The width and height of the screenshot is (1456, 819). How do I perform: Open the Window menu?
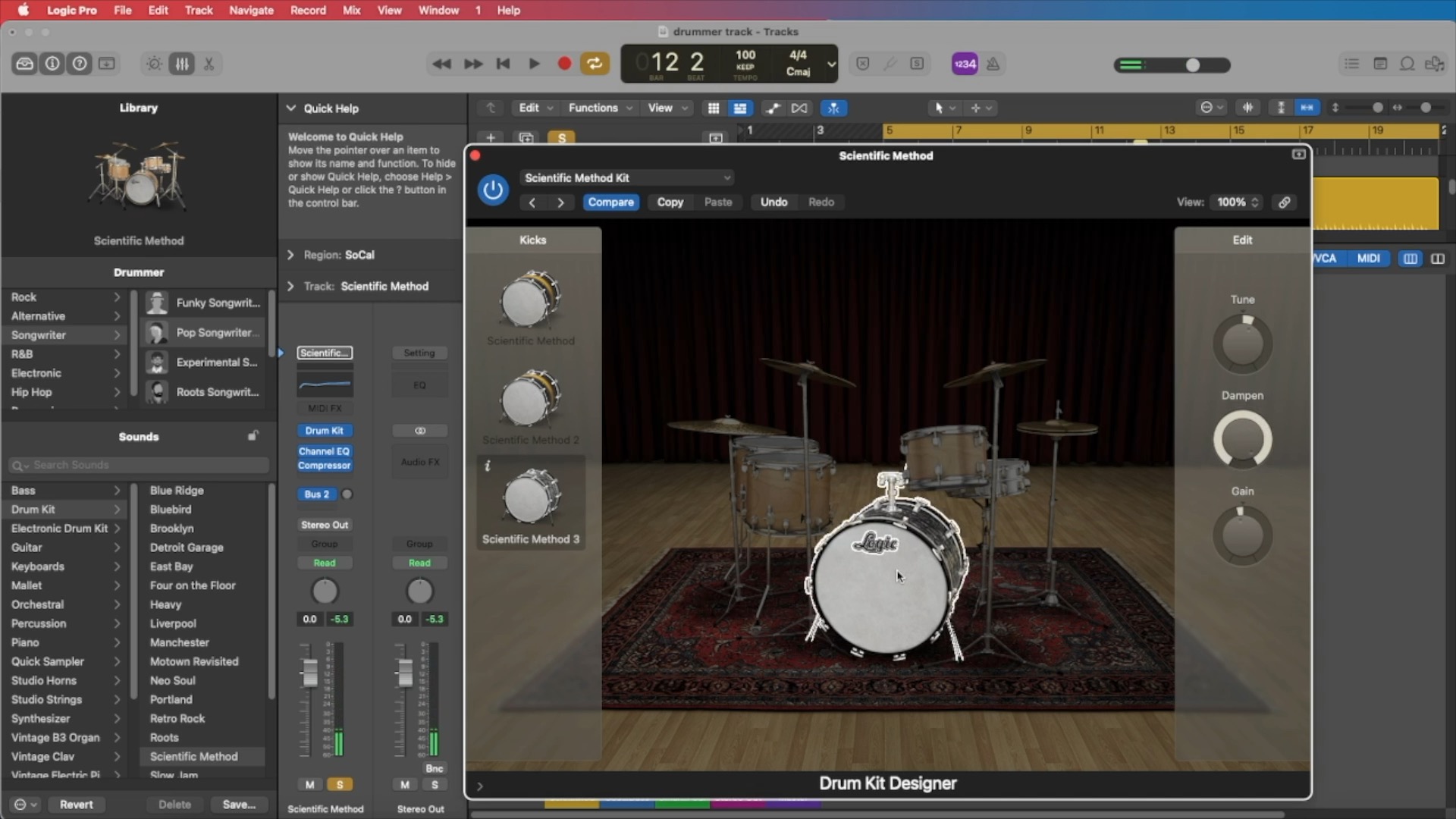(x=438, y=11)
